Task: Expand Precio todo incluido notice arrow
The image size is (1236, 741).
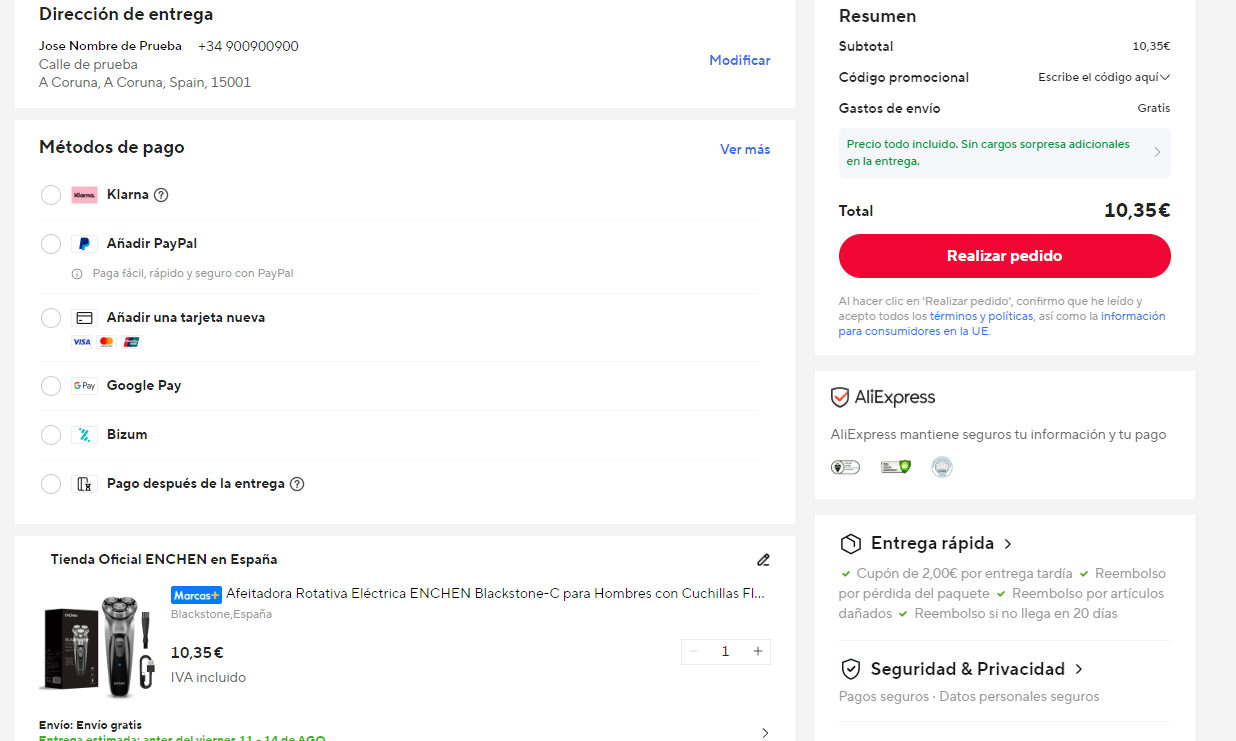Action: coord(1157,153)
